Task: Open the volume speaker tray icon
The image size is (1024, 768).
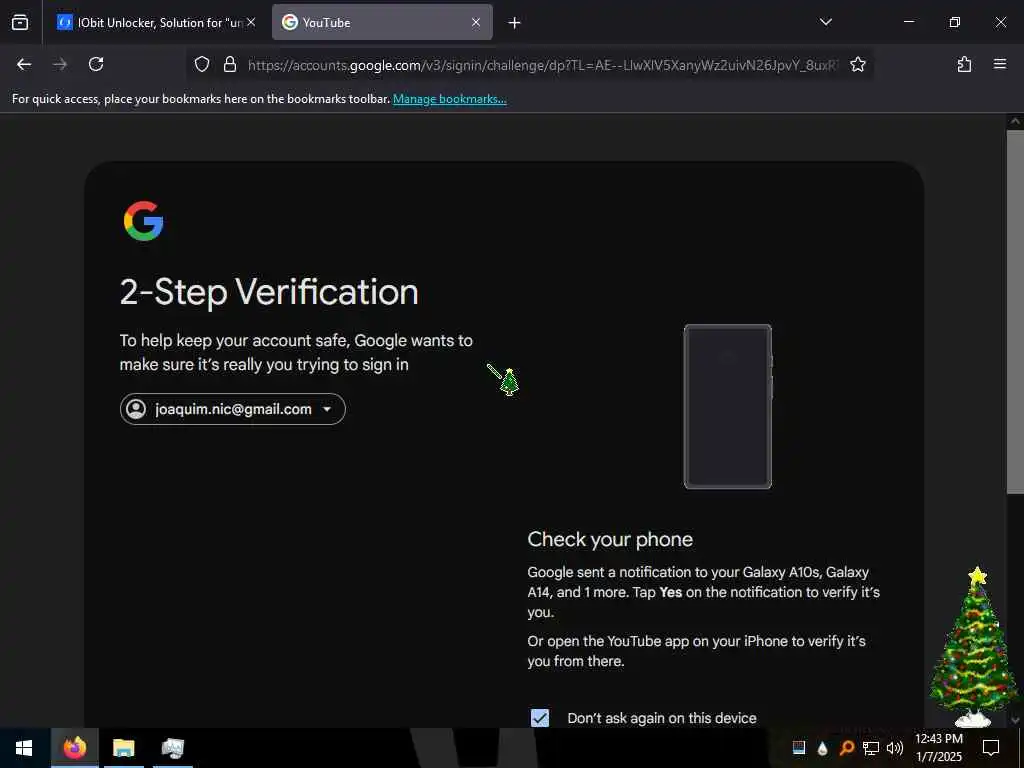Action: (895, 748)
